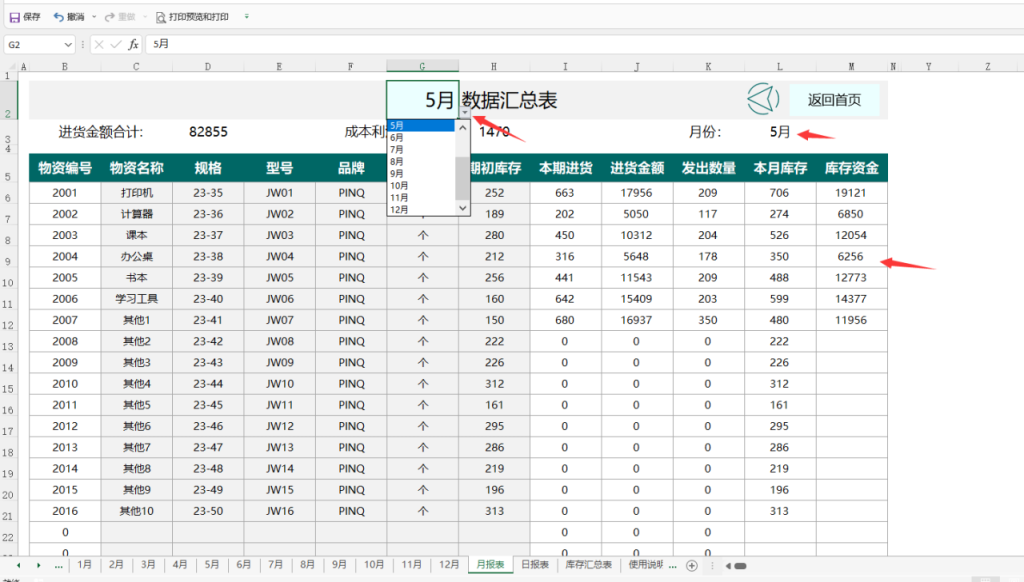Click 规格 cell 23-50
This screenshot has height=582, width=1024.
click(x=208, y=511)
